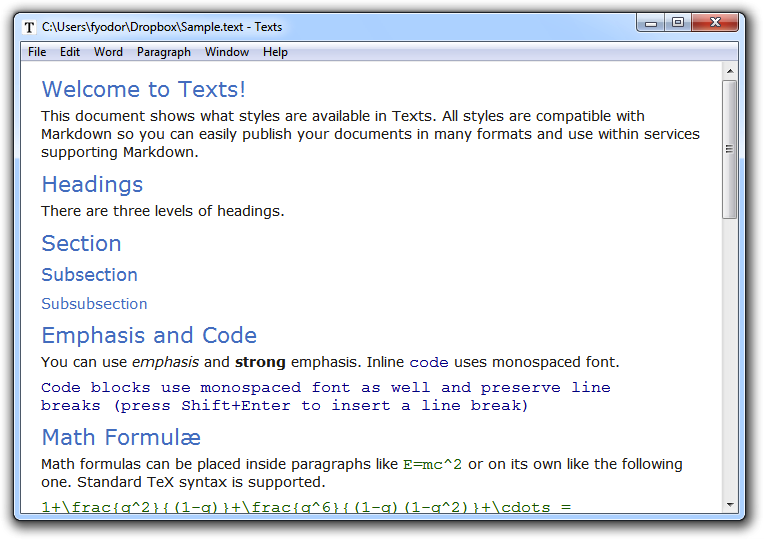
Task: Click the vertical scrollbar thumb
Action: [x=730, y=150]
